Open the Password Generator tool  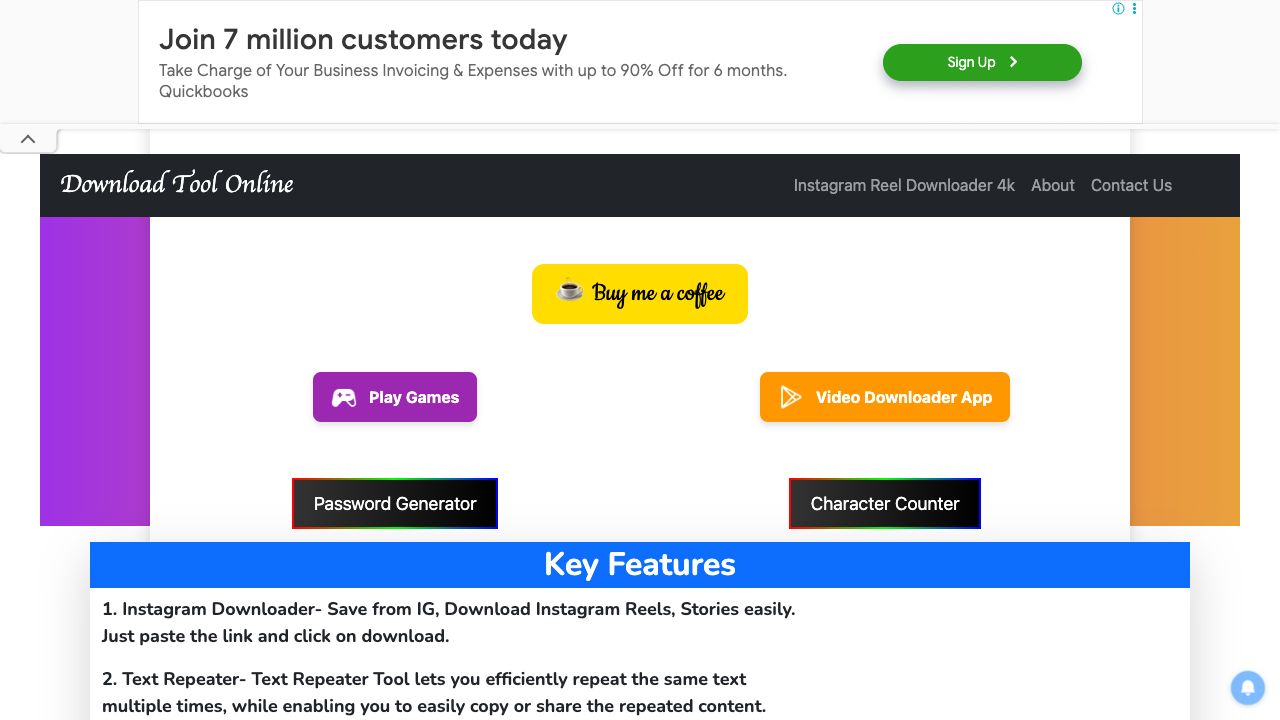coord(395,503)
